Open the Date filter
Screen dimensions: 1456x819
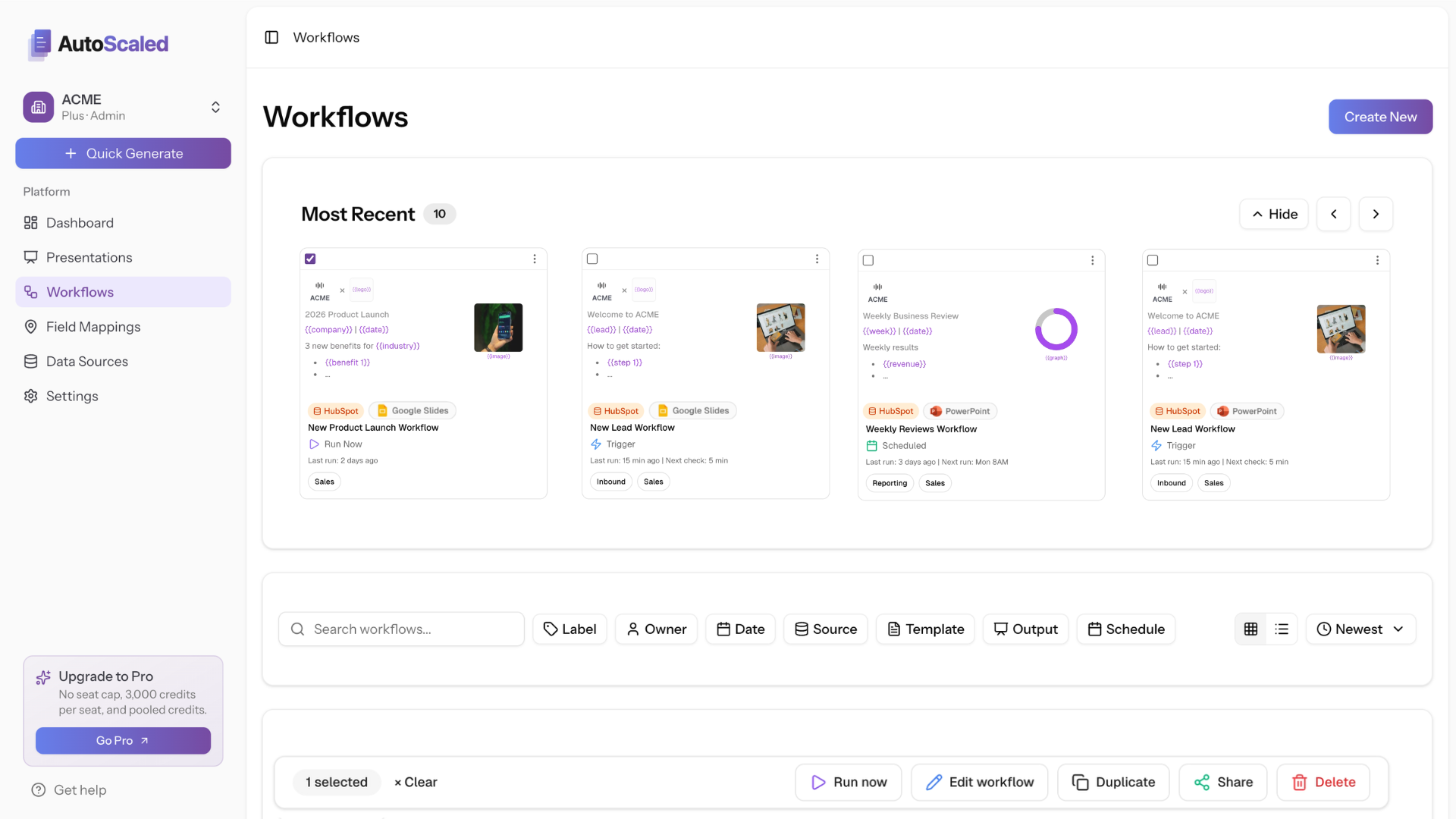[740, 629]
